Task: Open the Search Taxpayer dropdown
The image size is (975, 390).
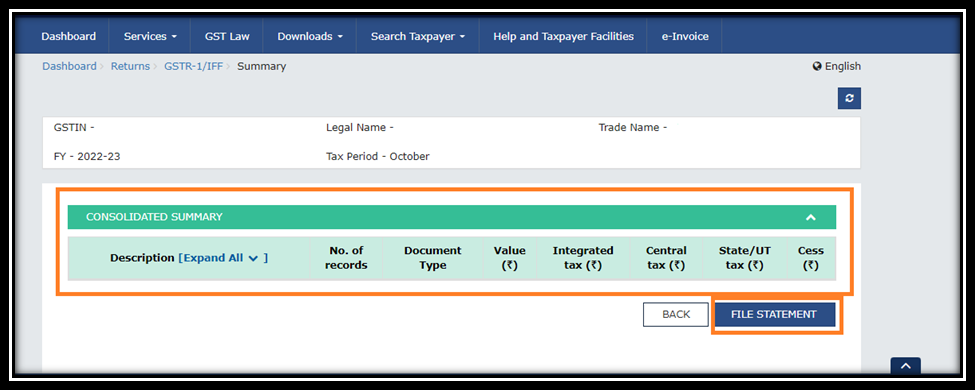Action: click(x=417, y=36)
